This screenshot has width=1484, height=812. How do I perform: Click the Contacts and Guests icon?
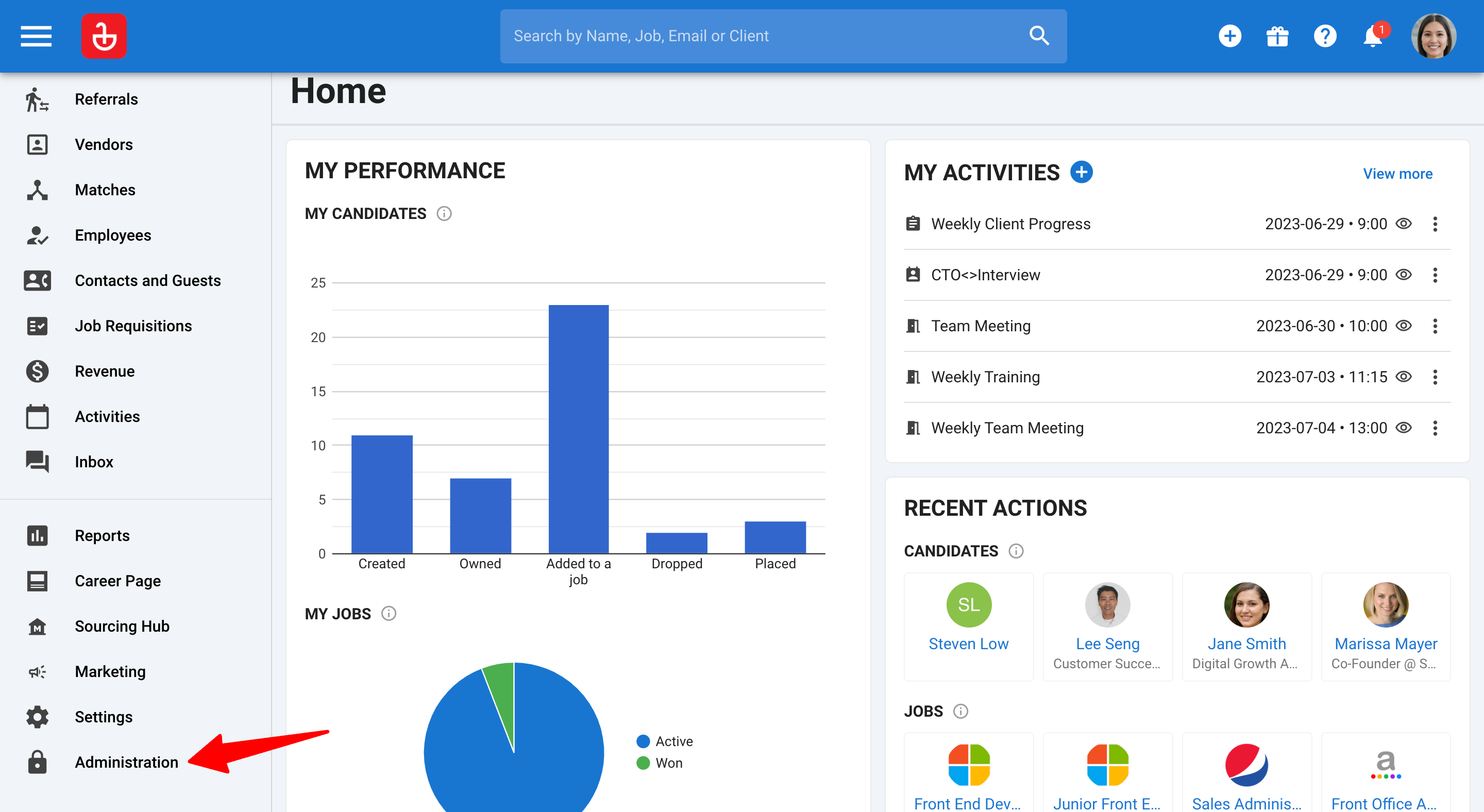pyautogui.click(x=37, y=280)
